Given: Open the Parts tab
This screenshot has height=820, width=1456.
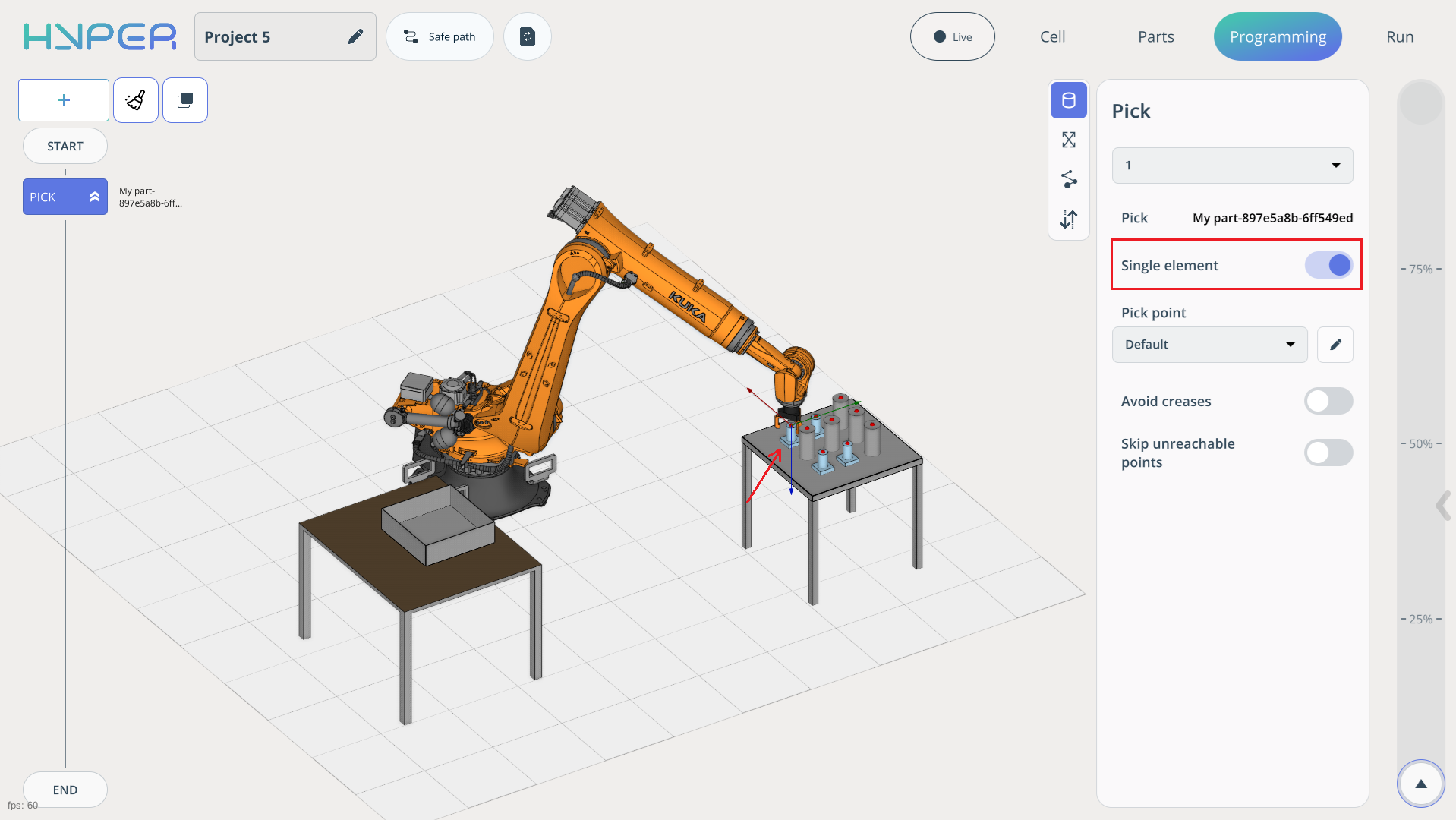Looking at the screenshot, I should 1155,36.
